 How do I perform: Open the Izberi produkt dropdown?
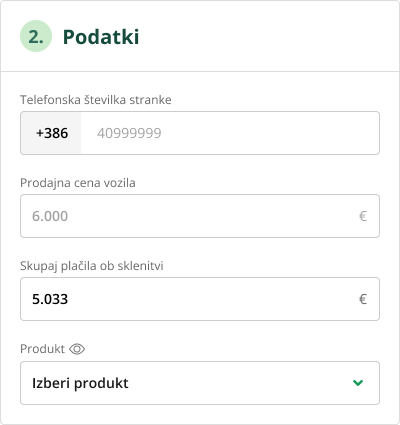tap(200, 383)
